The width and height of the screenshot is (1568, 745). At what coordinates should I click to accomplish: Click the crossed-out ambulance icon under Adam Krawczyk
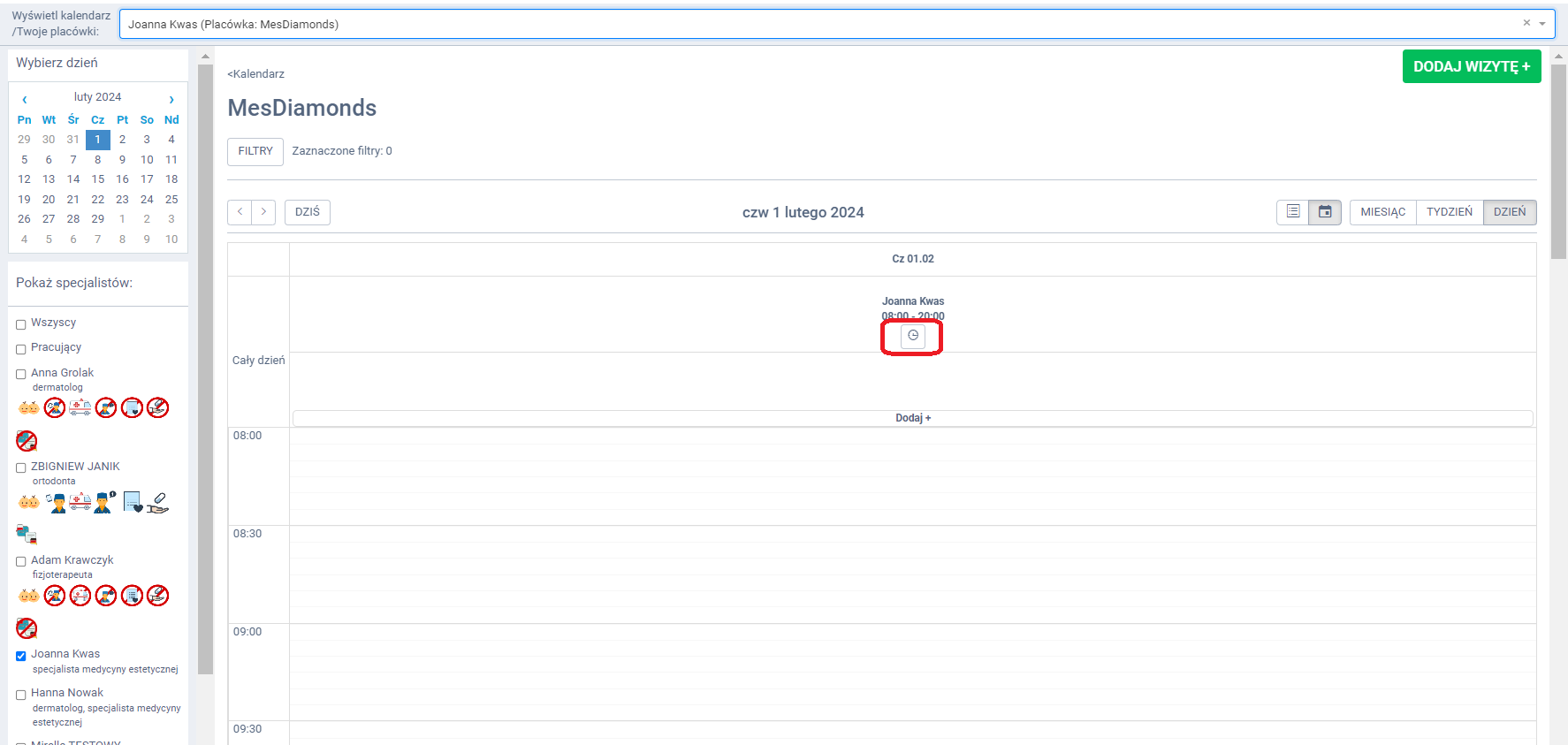tap(80, 596)
